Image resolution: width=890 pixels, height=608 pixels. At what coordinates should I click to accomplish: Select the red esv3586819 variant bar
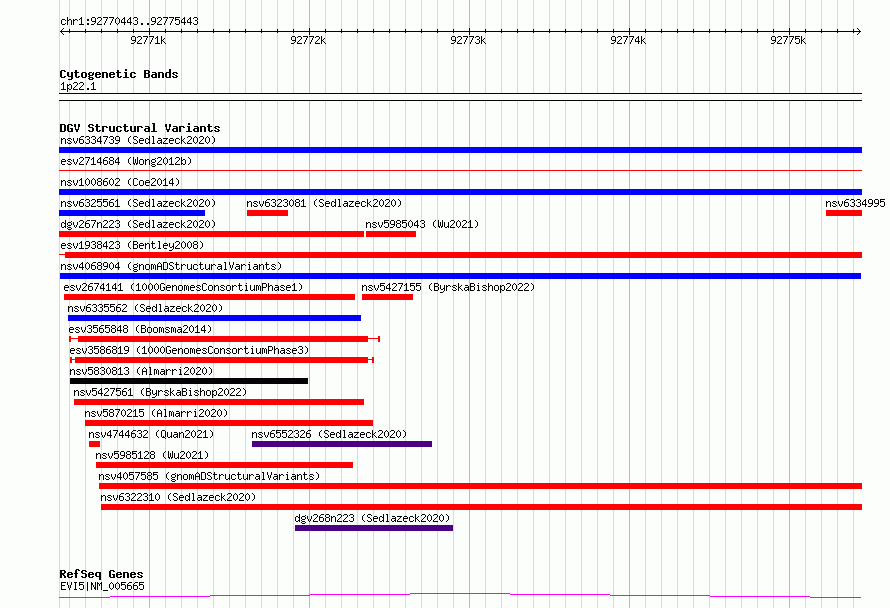click(x=222, y=360)
